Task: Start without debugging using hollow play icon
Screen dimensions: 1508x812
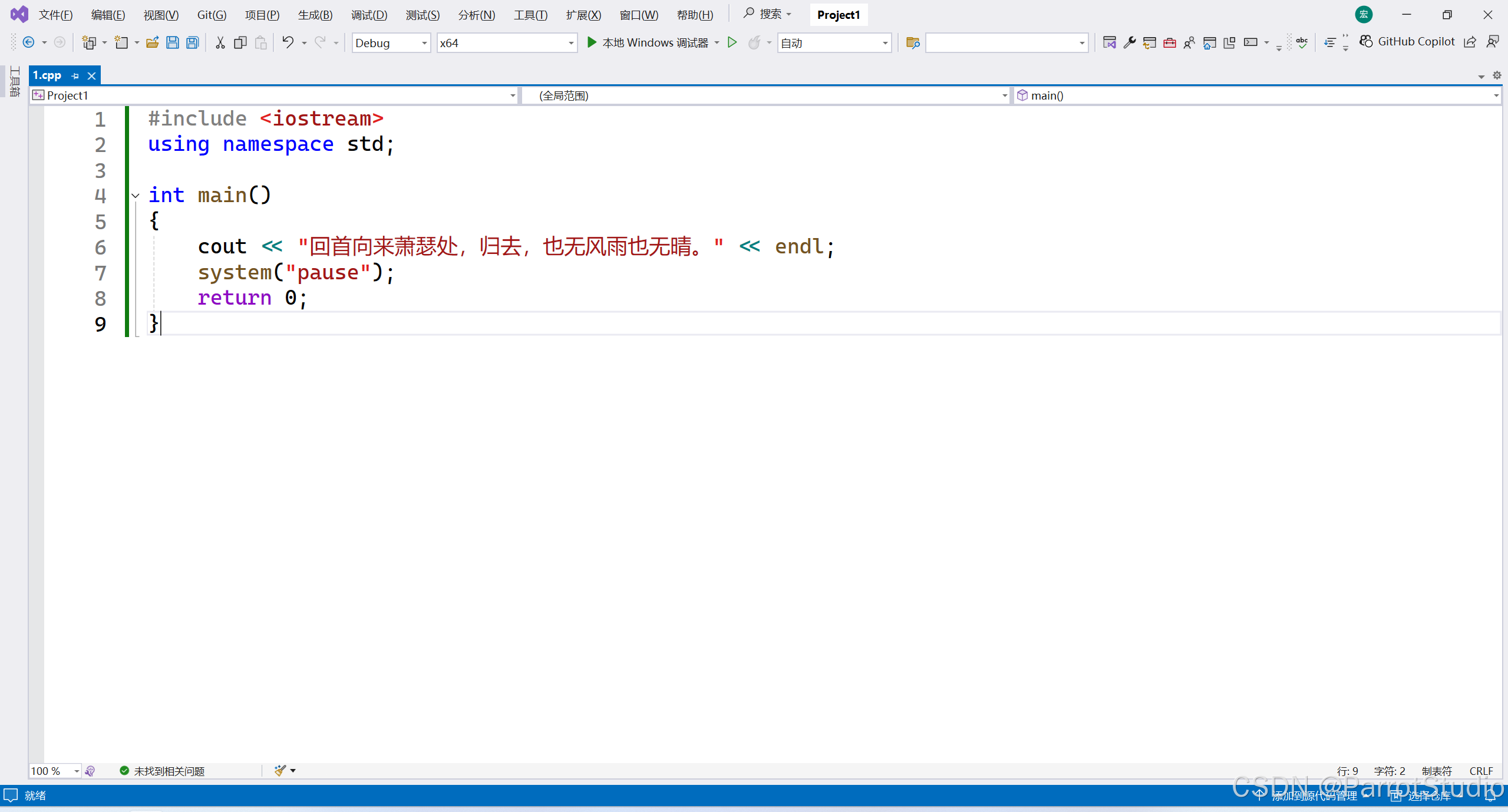Action: coord(732,42)
